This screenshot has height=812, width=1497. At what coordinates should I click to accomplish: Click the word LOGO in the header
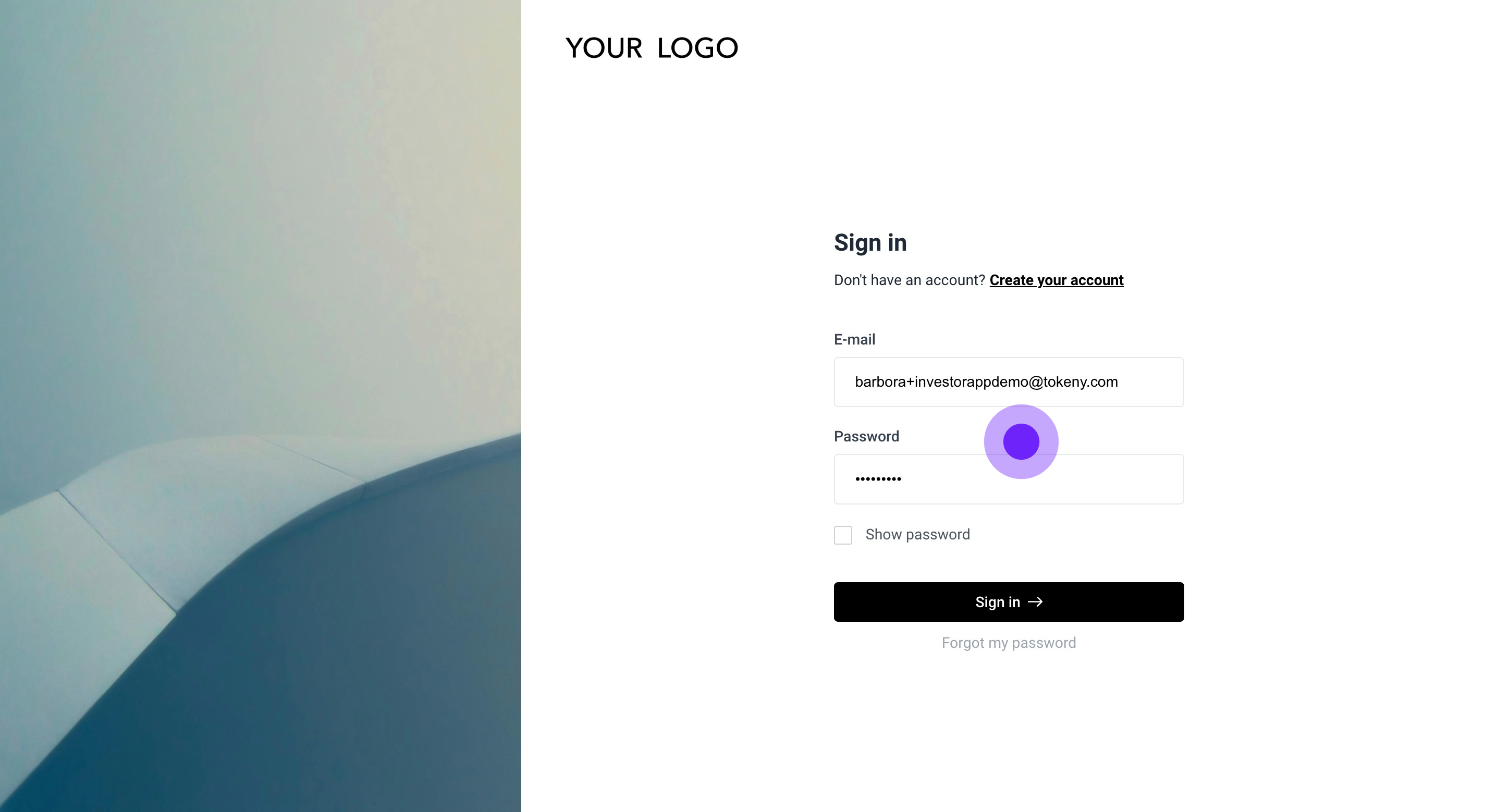(697, 48)
